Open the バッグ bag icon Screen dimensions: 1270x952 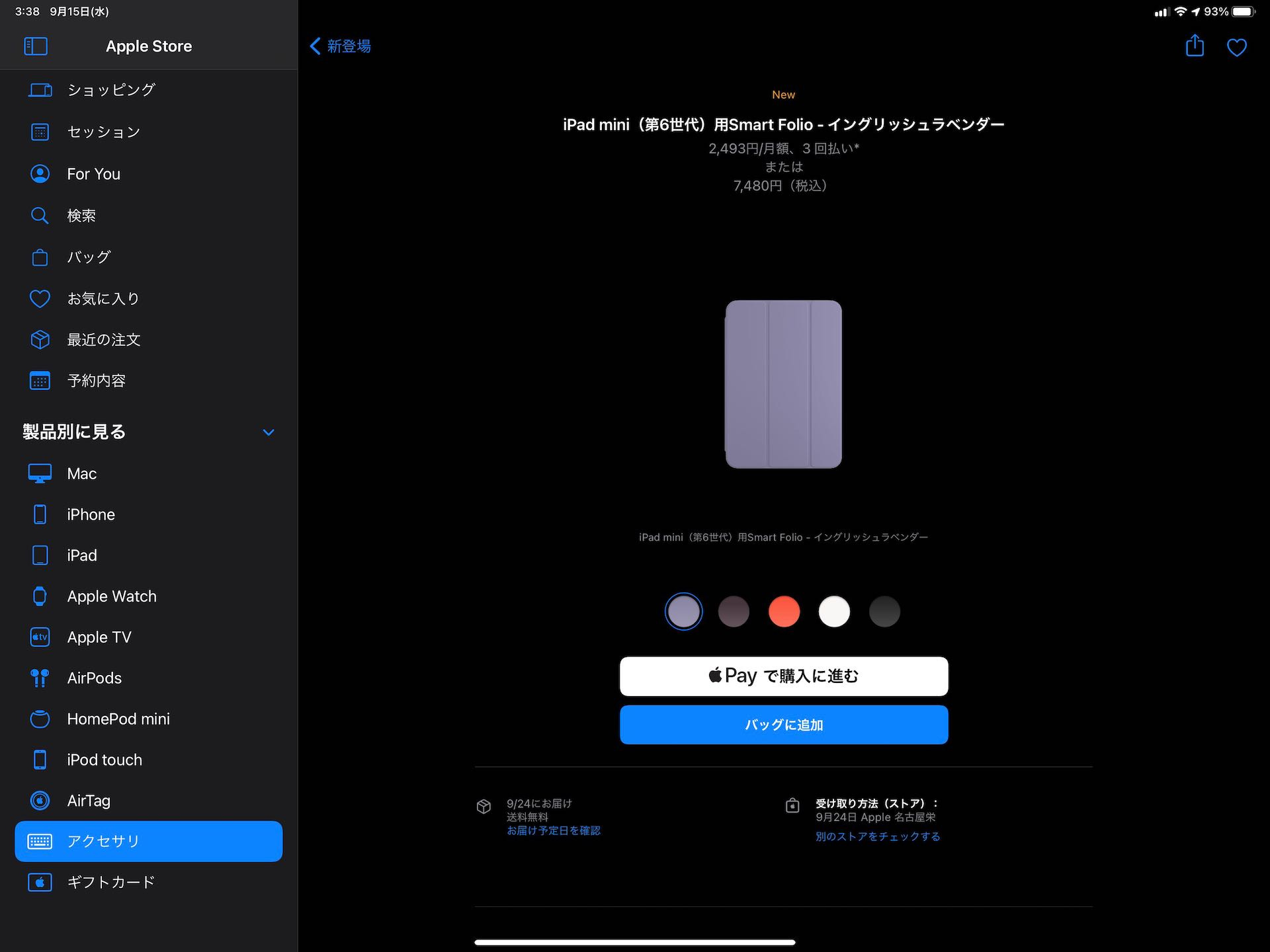(x=40, y=257)
